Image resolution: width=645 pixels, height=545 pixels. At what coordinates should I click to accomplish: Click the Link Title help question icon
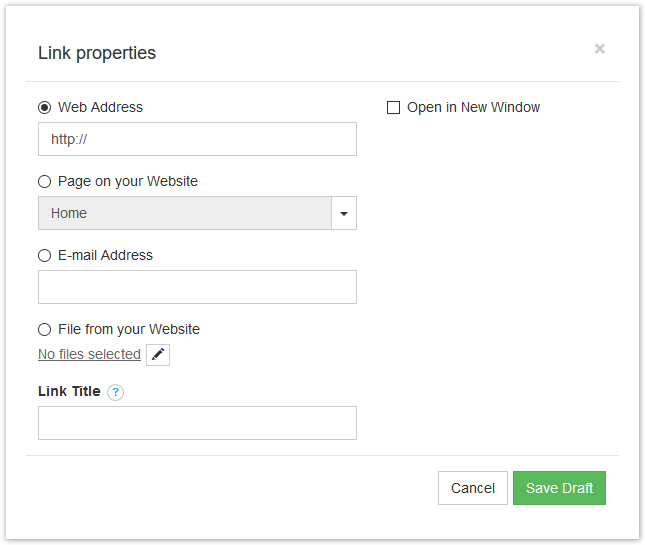pyautogui.click(x=116, y=392)
